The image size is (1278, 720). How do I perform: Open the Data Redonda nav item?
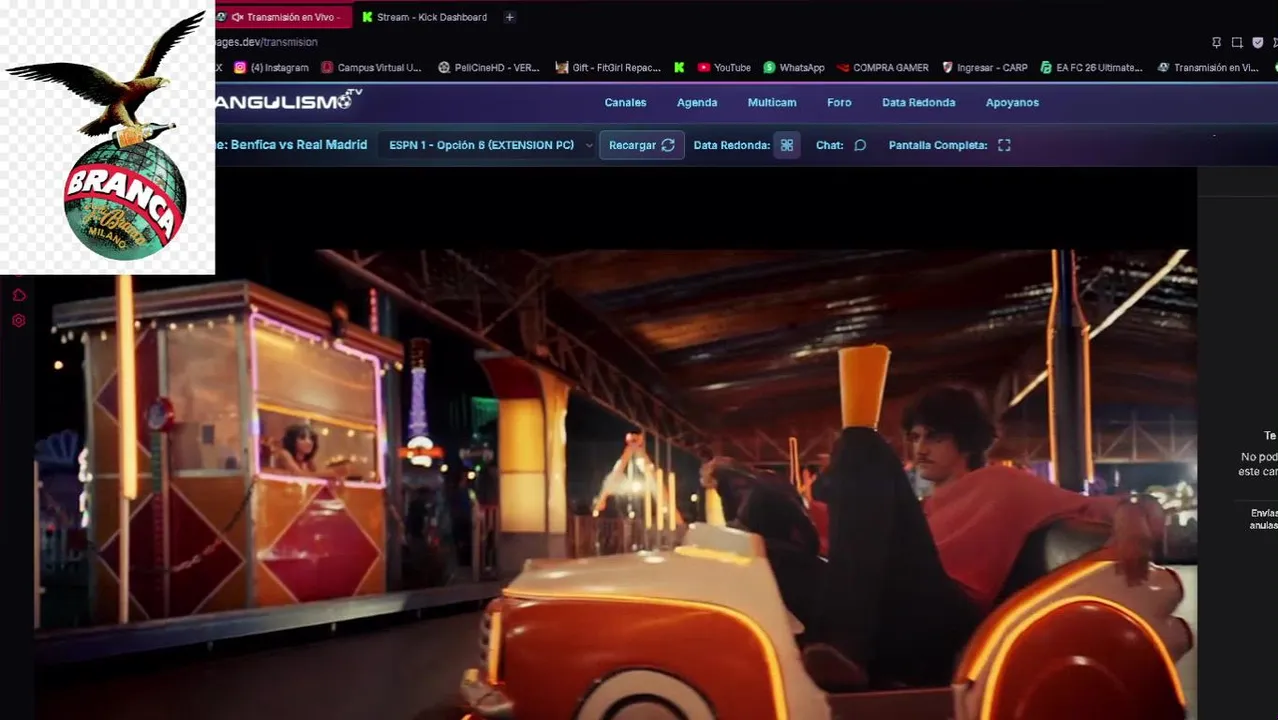(x=918, y=102)
